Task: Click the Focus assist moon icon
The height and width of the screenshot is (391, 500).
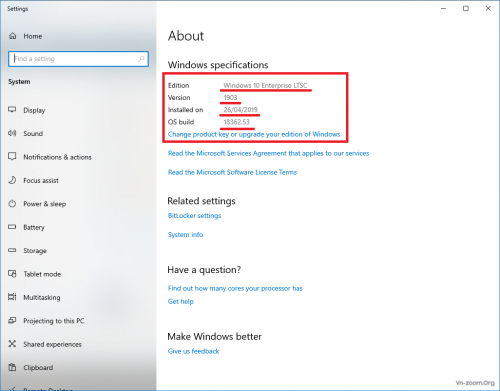Action: click(x=12, y=180)
